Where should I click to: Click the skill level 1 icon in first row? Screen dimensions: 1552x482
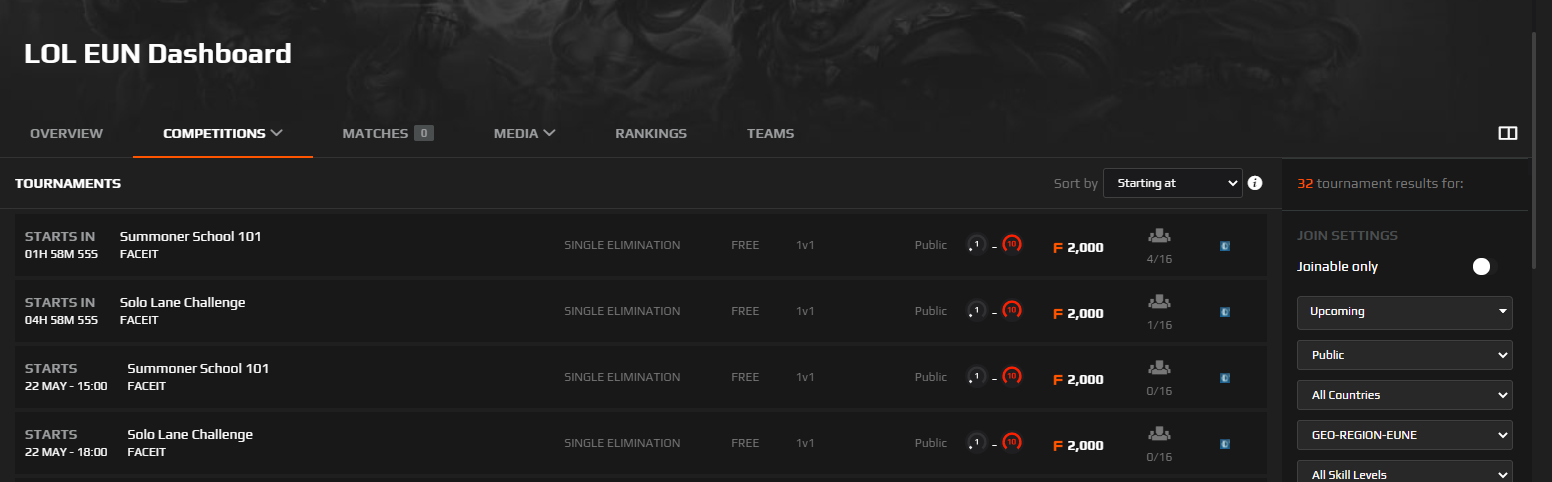point(977,245)
